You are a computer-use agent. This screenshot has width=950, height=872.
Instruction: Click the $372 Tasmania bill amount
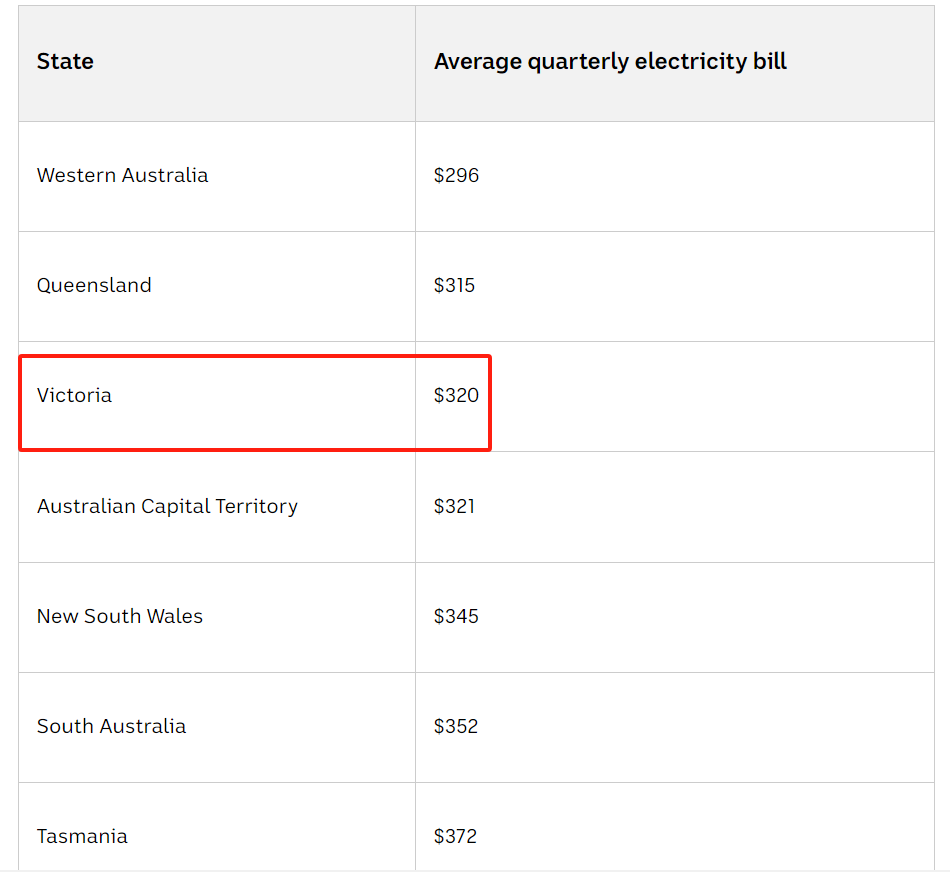pyautogui.click(x=456, y=836)
